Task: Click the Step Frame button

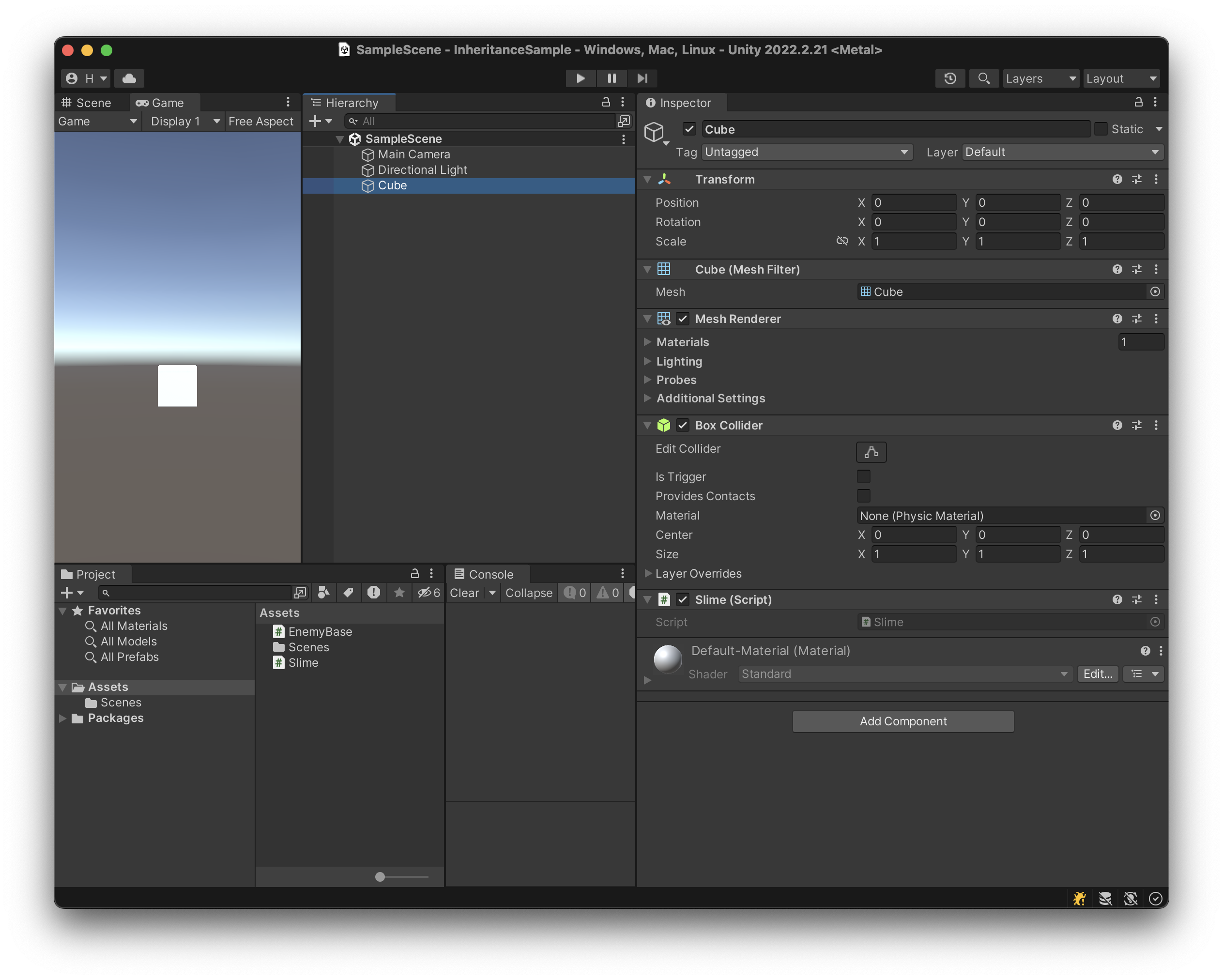Action: coord(642,78)
